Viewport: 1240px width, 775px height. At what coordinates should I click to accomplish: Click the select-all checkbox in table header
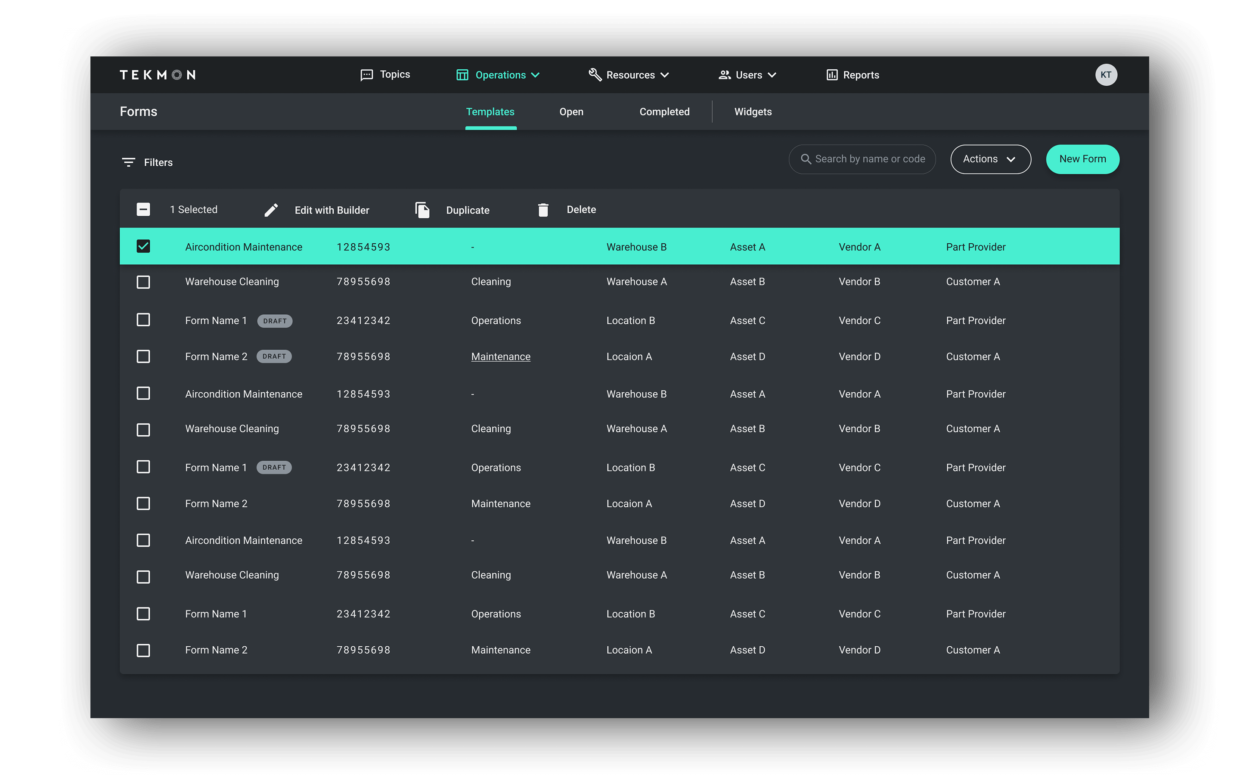(143, 209)
